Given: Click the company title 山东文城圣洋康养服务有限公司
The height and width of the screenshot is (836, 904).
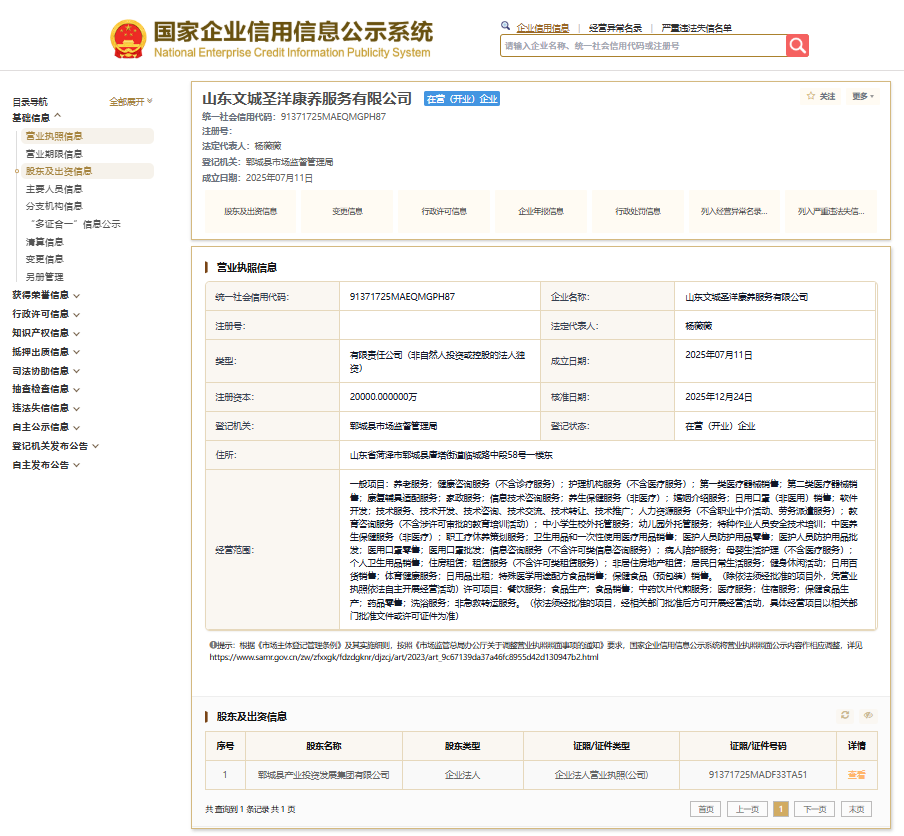Looking at the screenshot, I should pyautogui.click(x=307, y=99).
